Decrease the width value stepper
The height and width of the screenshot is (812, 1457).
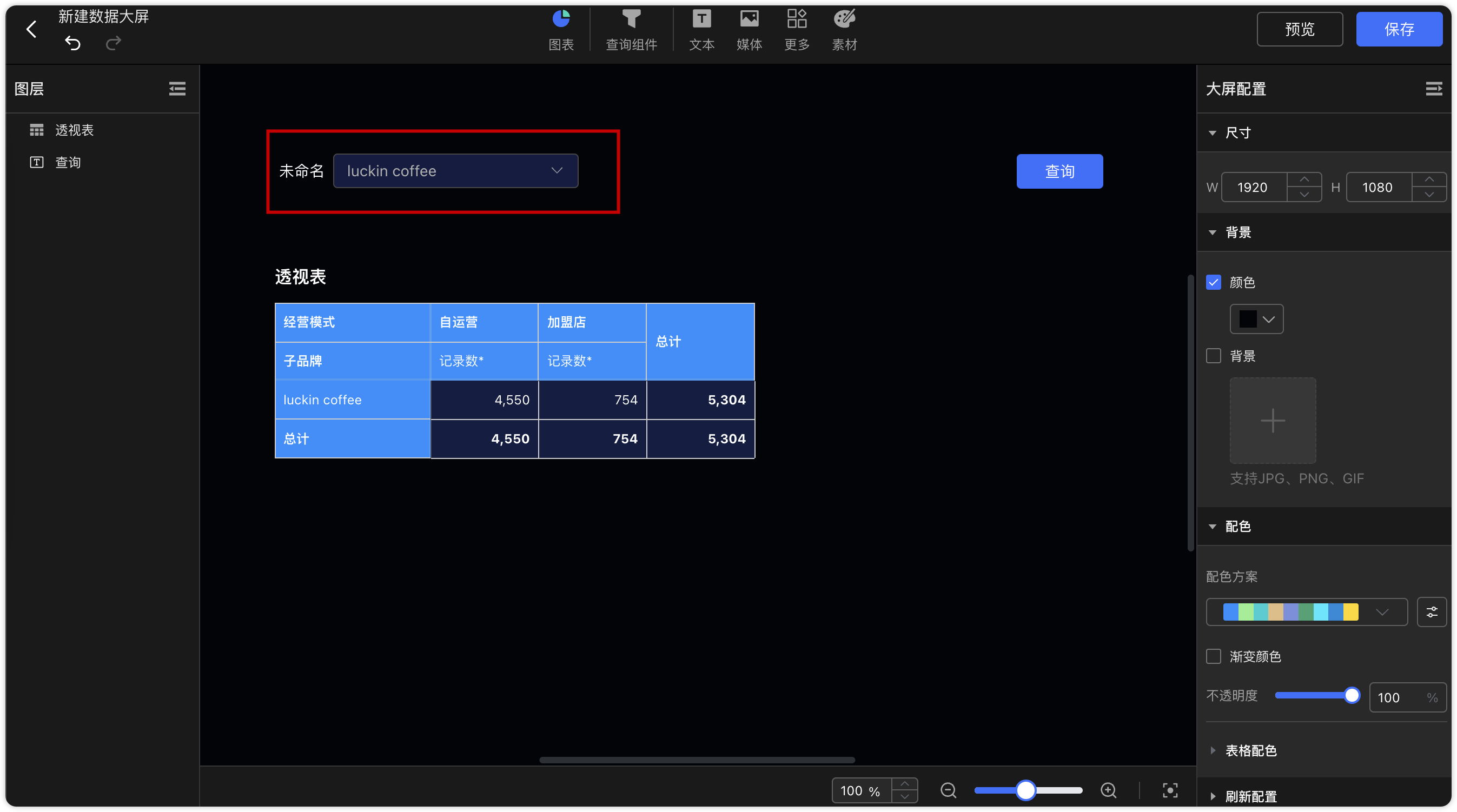click(x=1304, y=195)
